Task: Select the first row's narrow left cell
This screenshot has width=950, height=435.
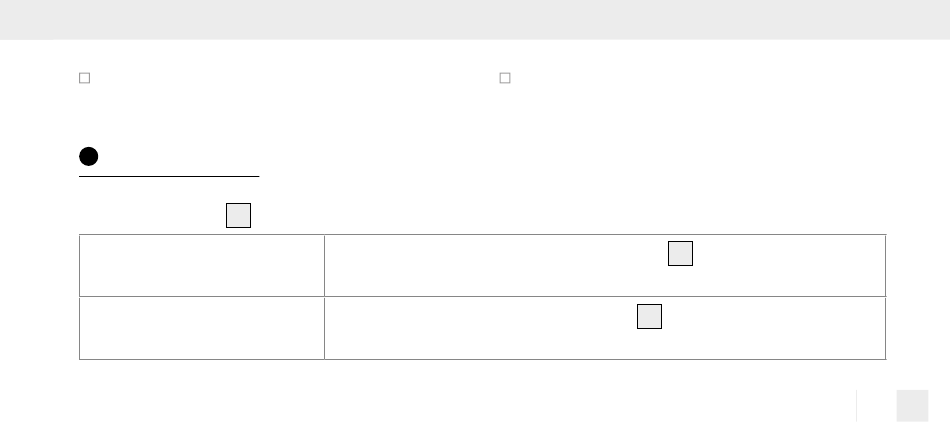Action: tap(202, 265)
